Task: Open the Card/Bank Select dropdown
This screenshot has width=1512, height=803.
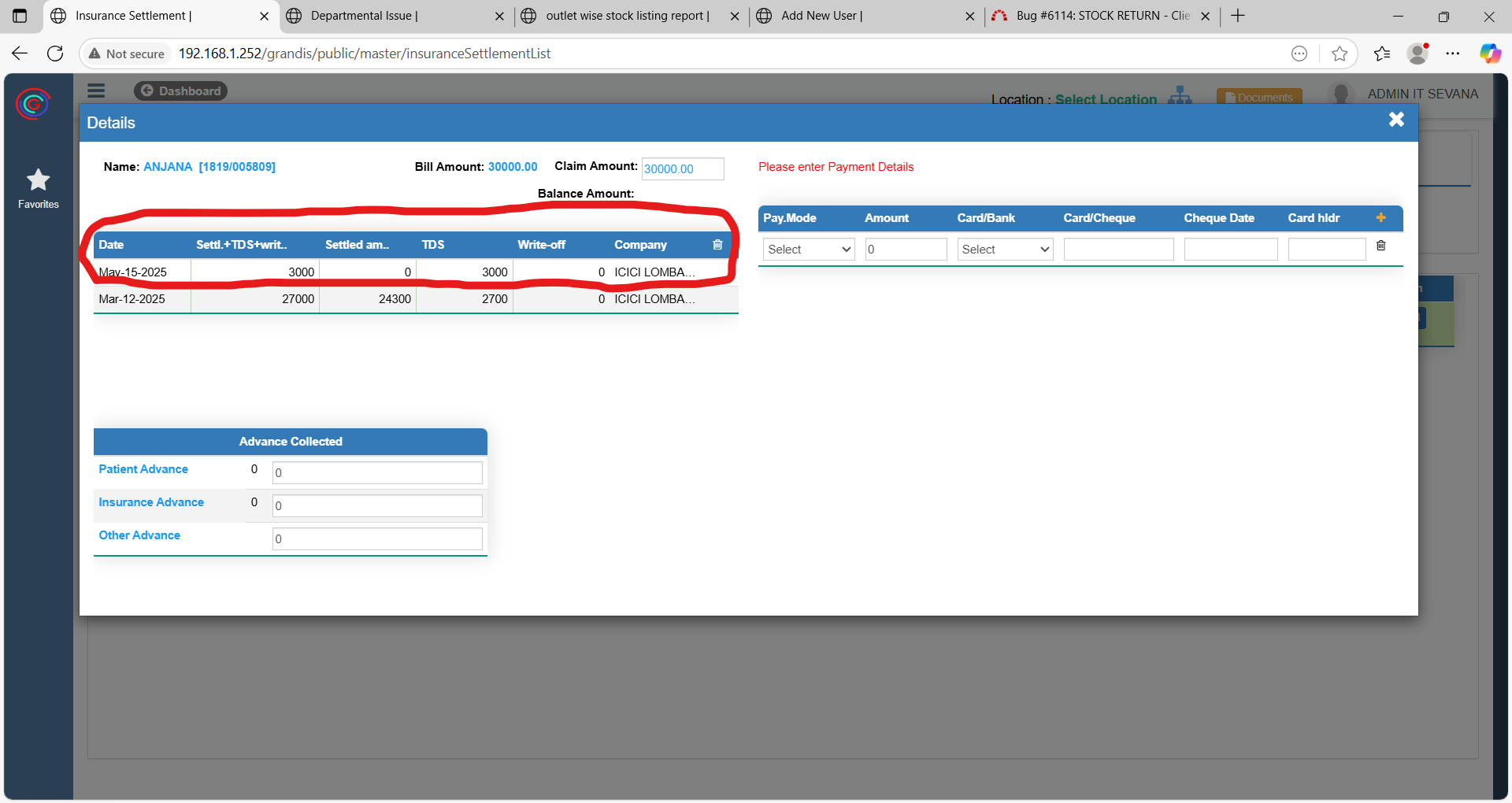Action: 1005,250
